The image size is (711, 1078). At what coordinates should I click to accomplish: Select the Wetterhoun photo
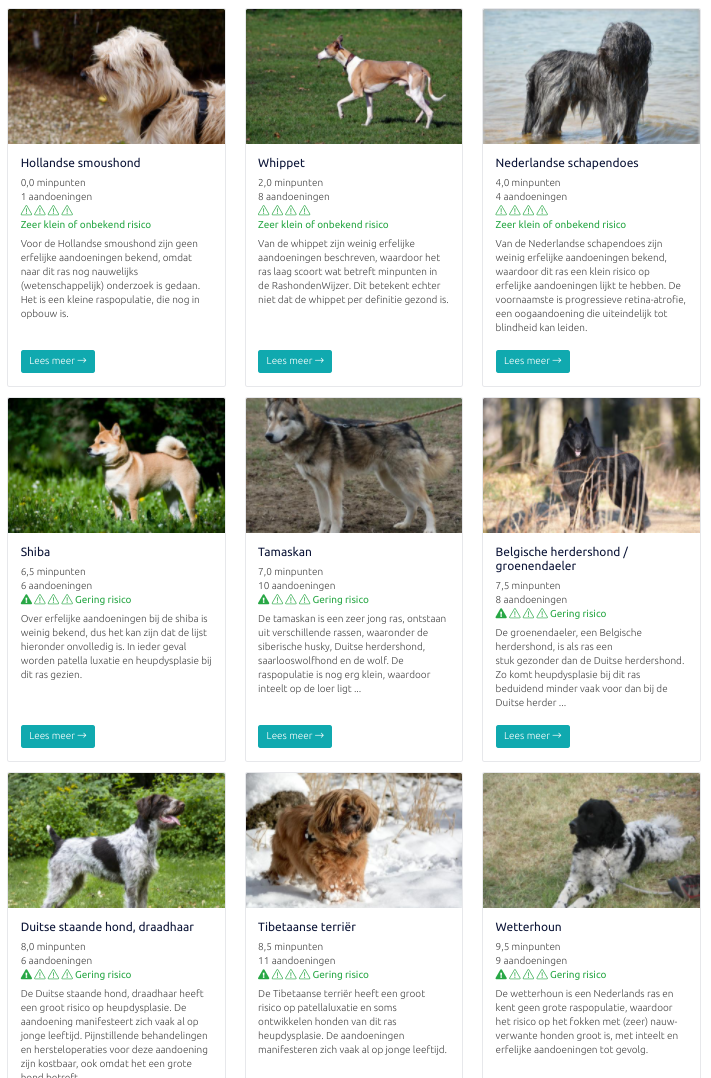[x=591, y=840]
